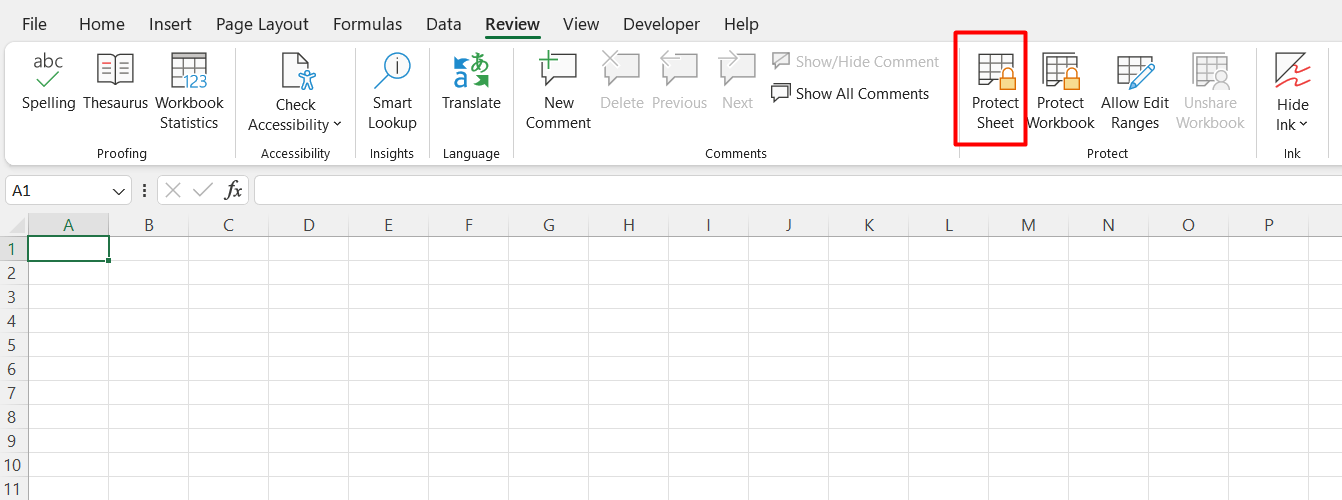Switch to the Formulas tab
The image size is (1342, 500).
pyautogui.click(x=367, y=24)
